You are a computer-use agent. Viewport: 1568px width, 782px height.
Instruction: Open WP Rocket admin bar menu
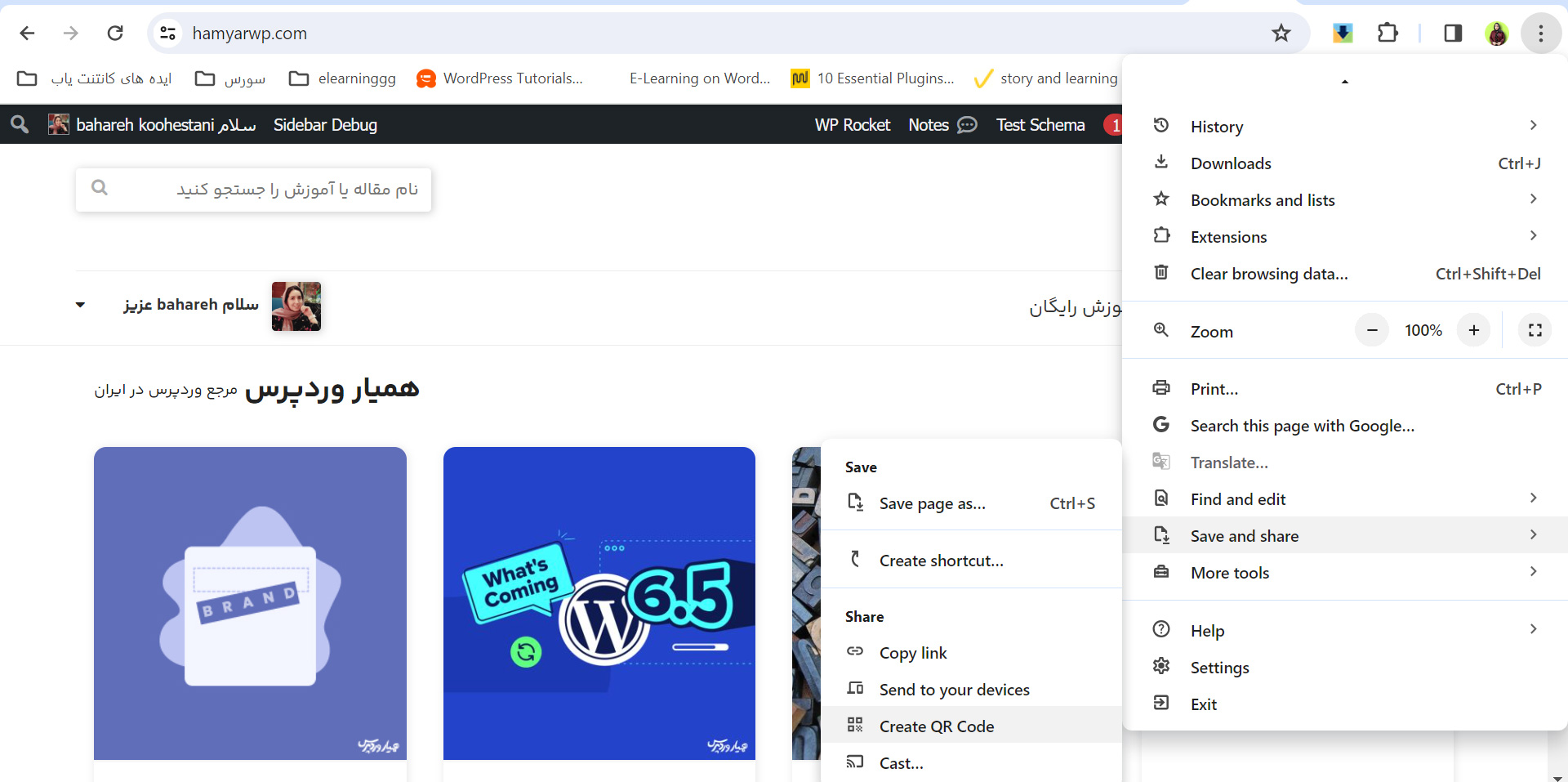(852, 124)
